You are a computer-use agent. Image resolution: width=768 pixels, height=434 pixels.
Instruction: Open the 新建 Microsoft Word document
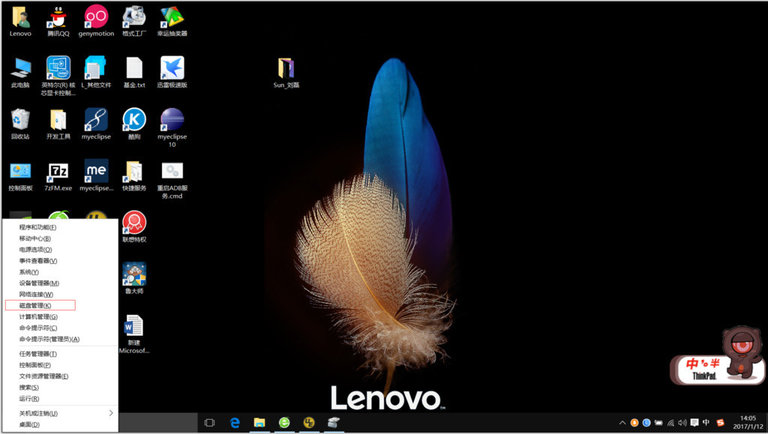point(134,334)
